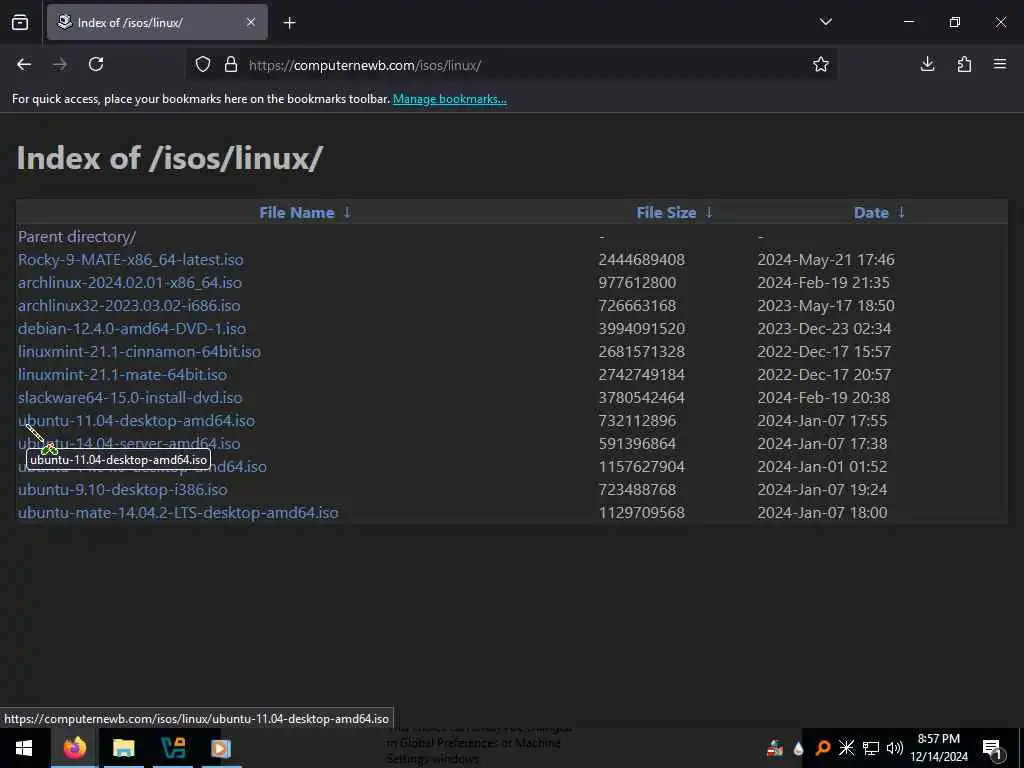Switch to Firefox in the taskbar
Screen dimensions: 1024x768
(x=74, y=748)
